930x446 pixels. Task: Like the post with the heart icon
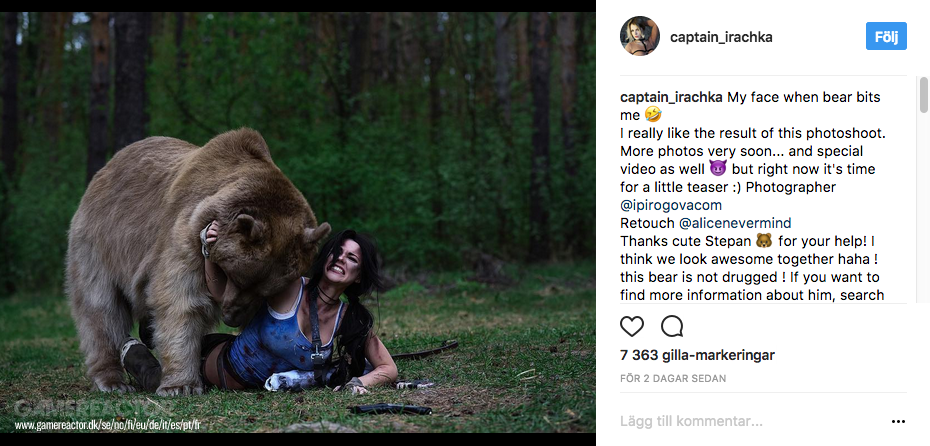click(632, 326)
